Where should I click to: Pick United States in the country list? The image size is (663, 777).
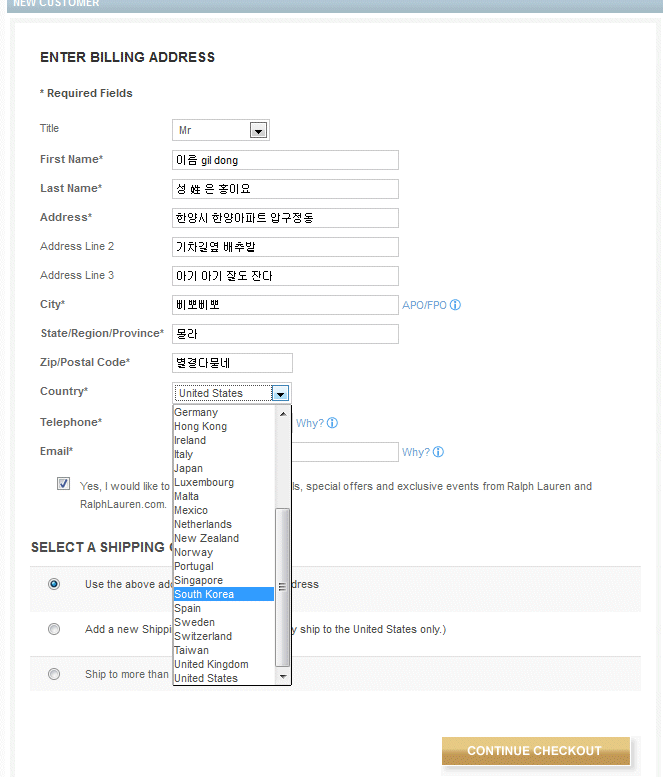tap(223, 678)
